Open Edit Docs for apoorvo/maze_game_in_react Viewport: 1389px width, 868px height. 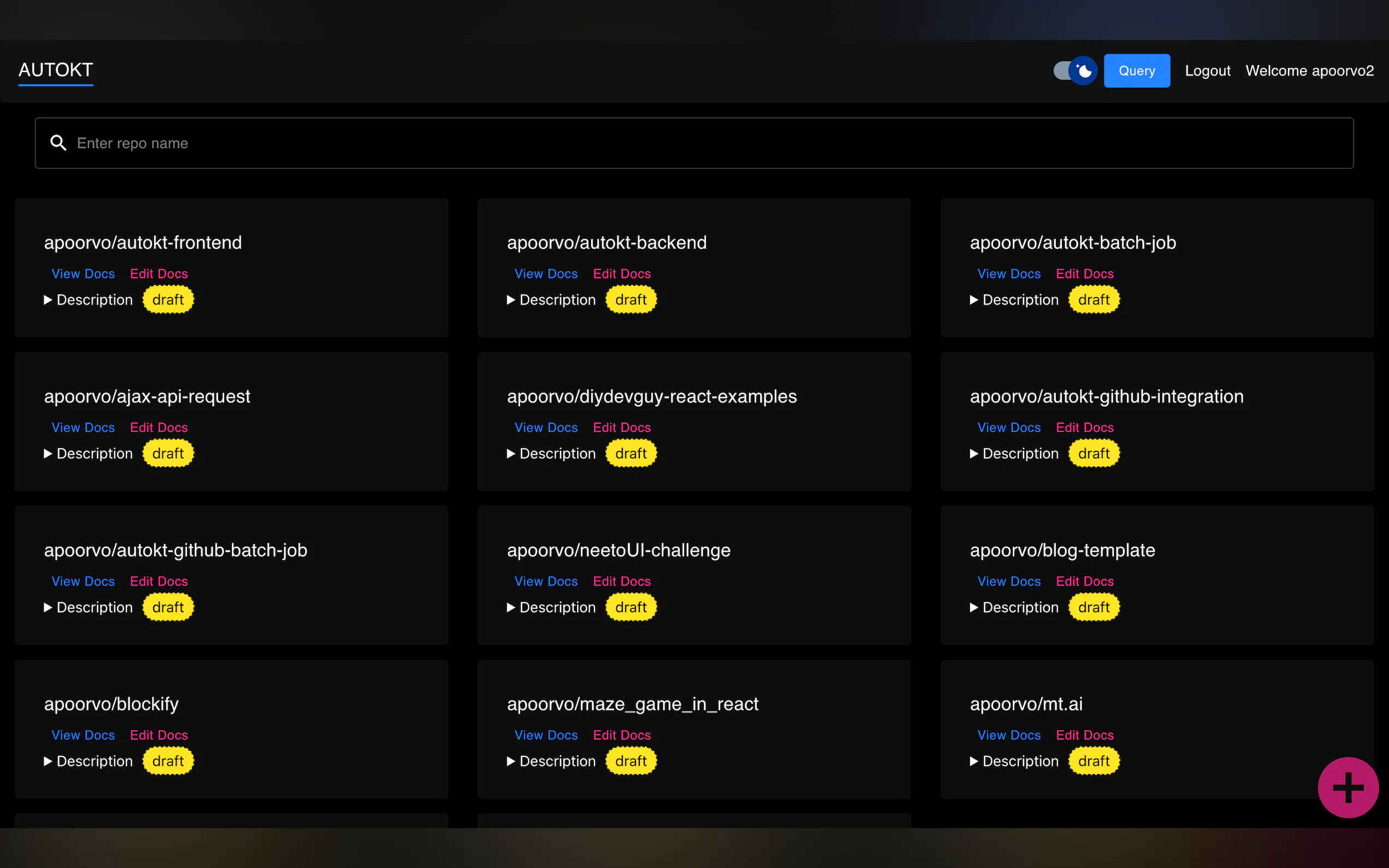point(621,735)
